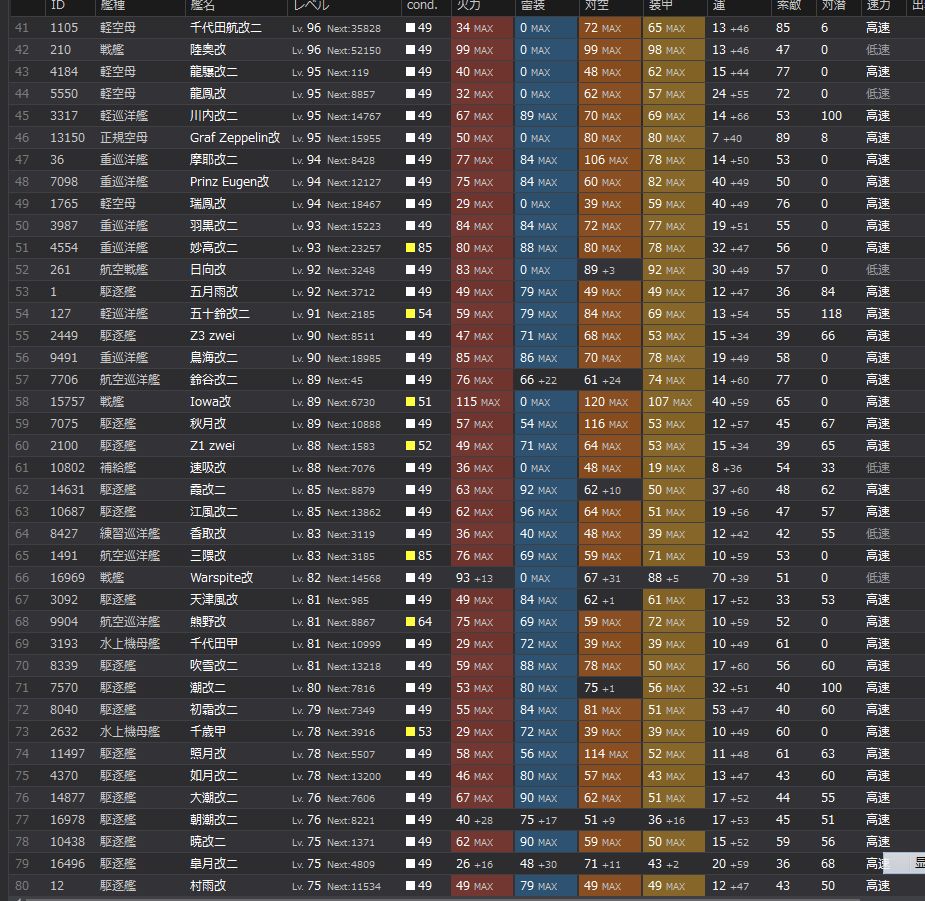This screenshot has height=901, width=925.
Task: Click white condition icon in Warspite改 row
Action: pyautogui.click(x=411, y=578)
